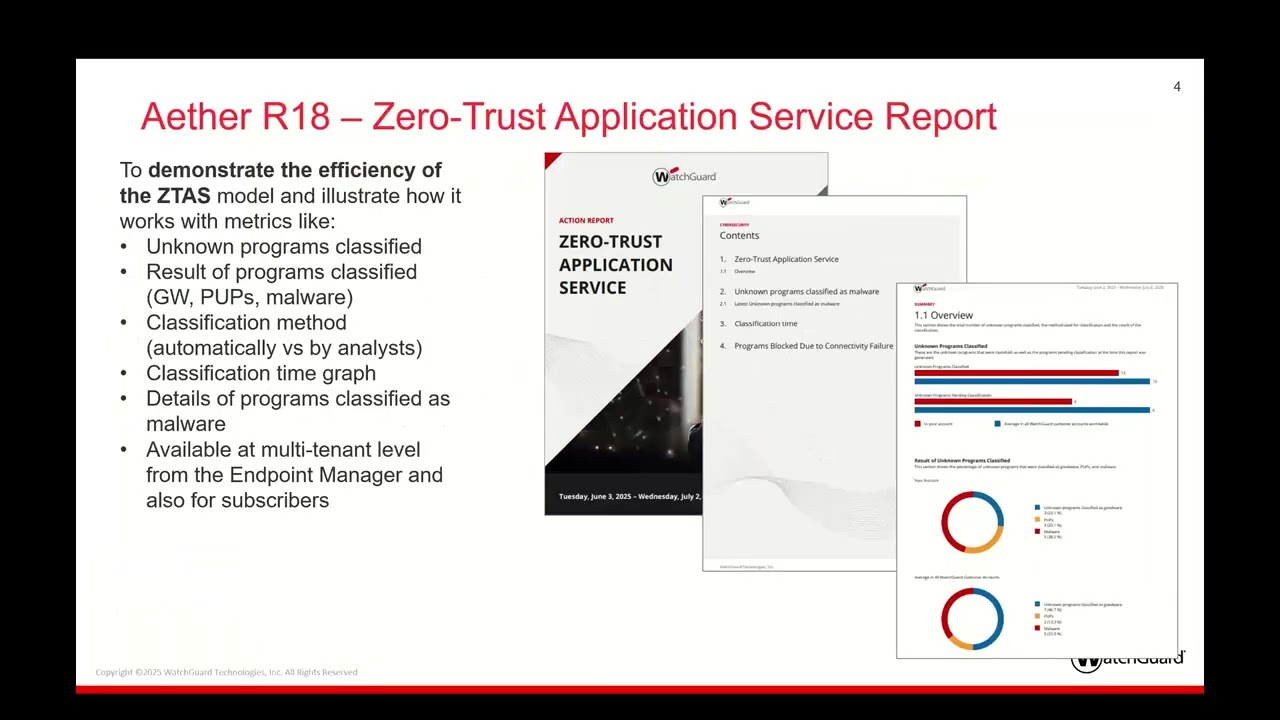The width and height of the screenshot is (1280, 720).
Task: Click the bold 'demonstrate the efficiency of the ZTAS' text
Action: pyautogui.click(x=282, y=183)
